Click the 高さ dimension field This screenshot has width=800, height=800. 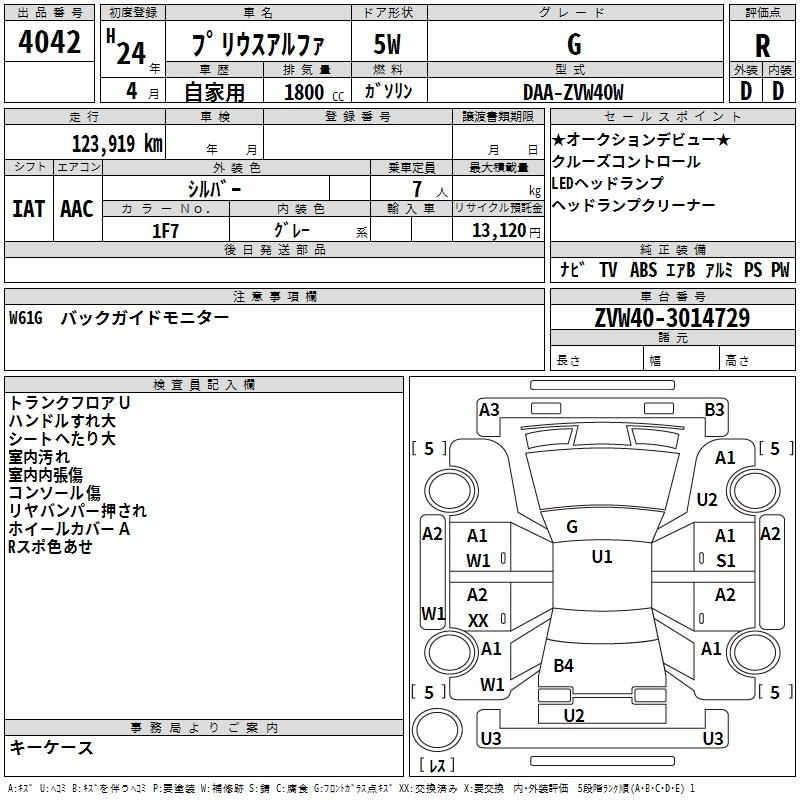(757, 360)
